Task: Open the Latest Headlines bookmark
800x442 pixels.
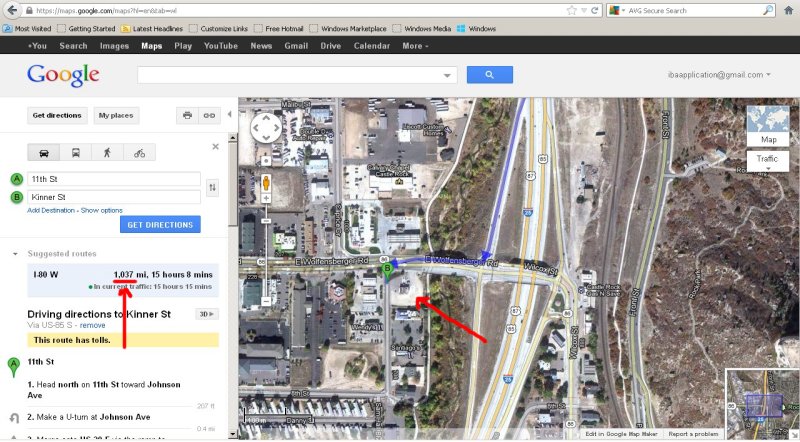Action: tap(152, 29)
